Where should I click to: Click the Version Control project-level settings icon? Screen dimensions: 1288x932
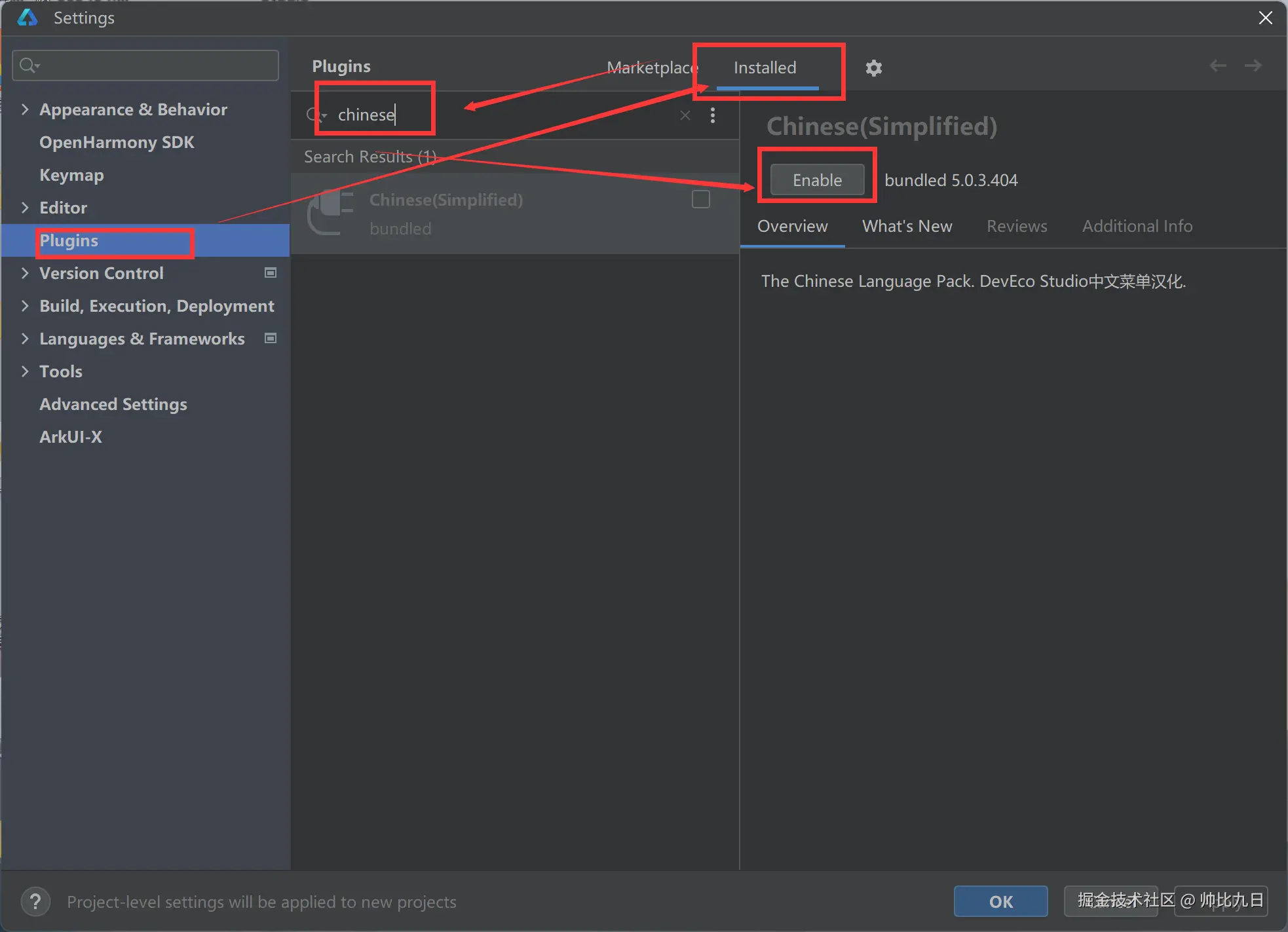270,272
